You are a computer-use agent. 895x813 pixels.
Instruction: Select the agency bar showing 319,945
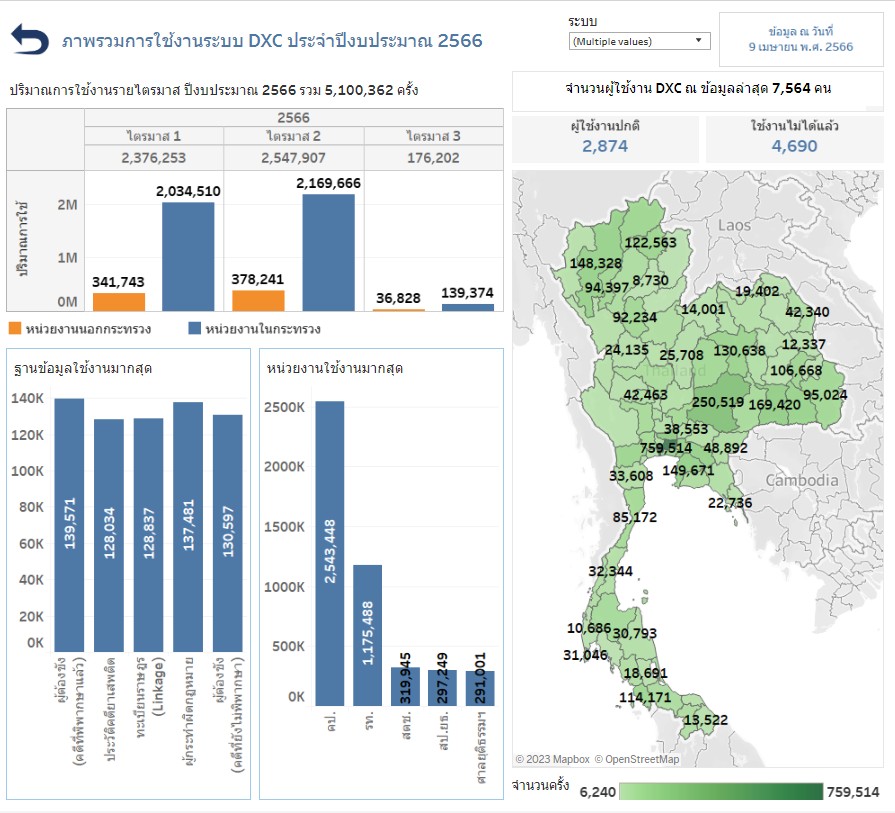pos(405,687)
